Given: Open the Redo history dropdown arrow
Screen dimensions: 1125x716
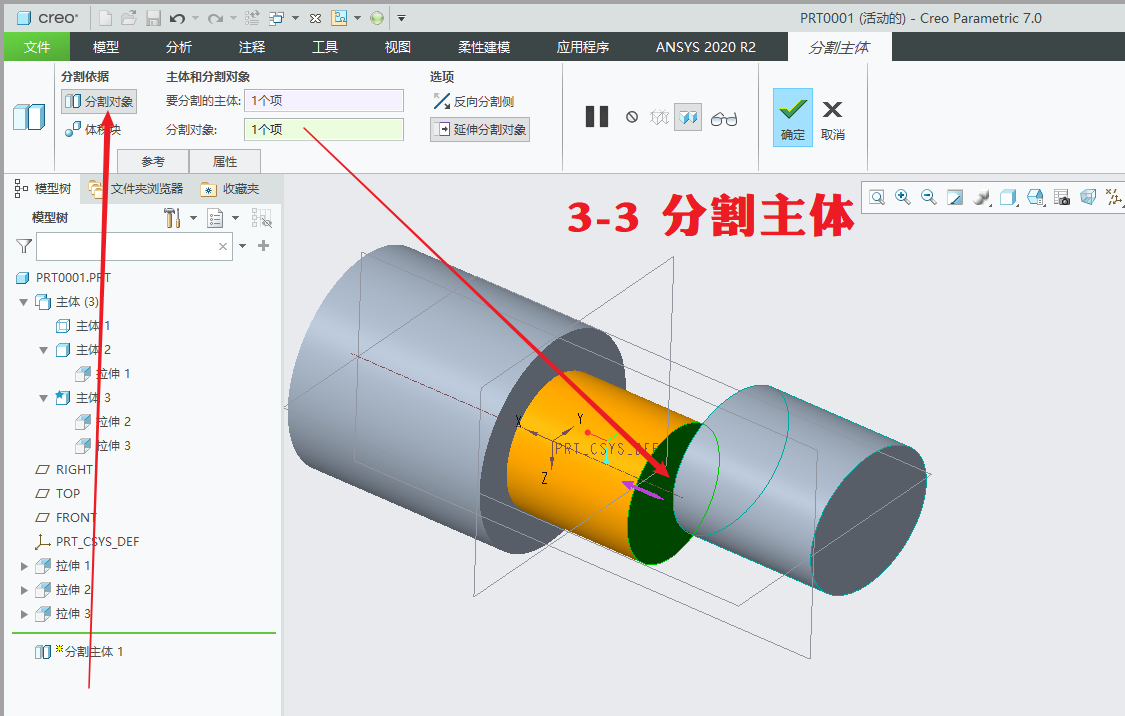Looking at the screenshot, I should point(233,18).
